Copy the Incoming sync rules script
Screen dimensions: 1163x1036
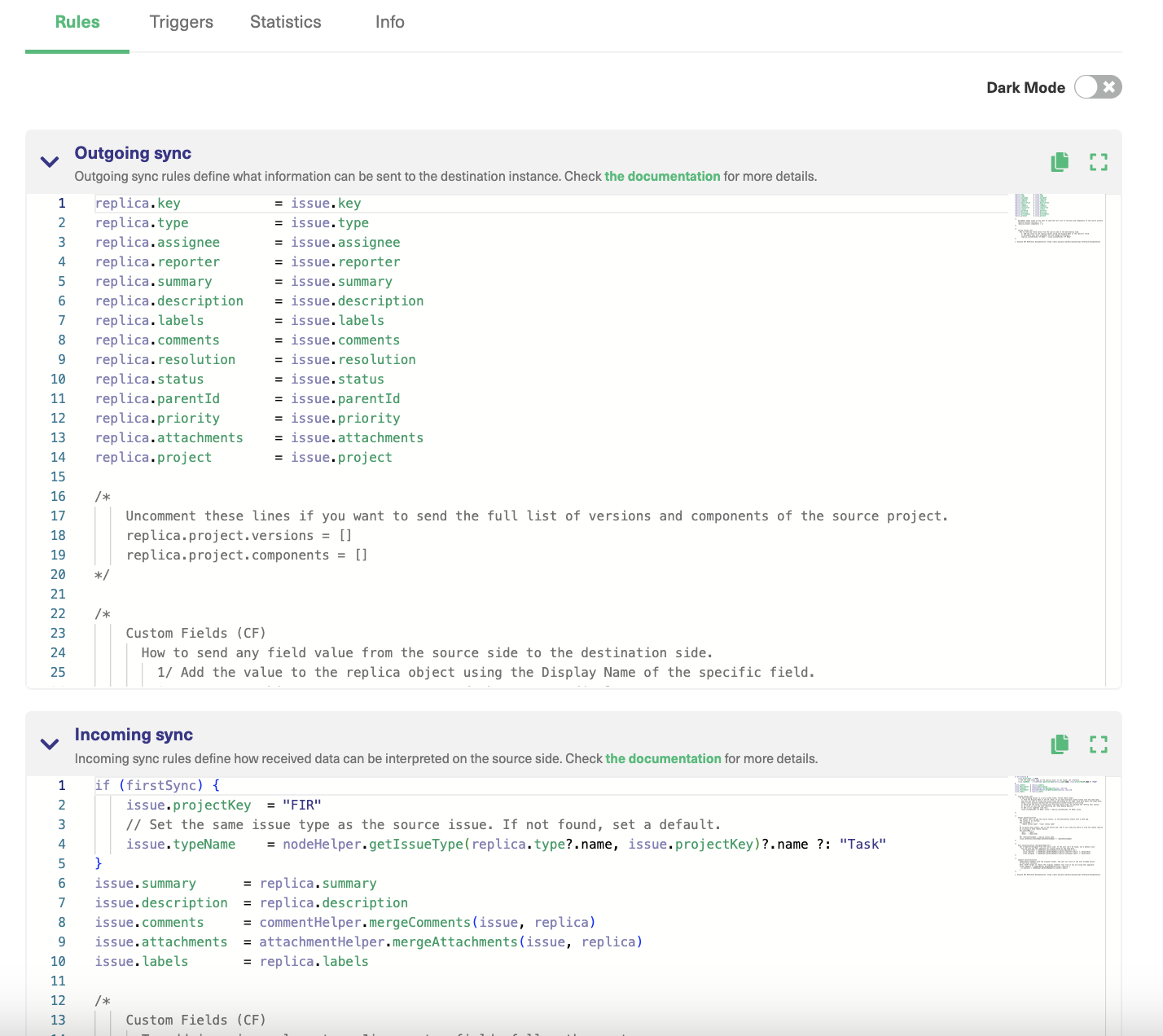tap(1059, 744)
